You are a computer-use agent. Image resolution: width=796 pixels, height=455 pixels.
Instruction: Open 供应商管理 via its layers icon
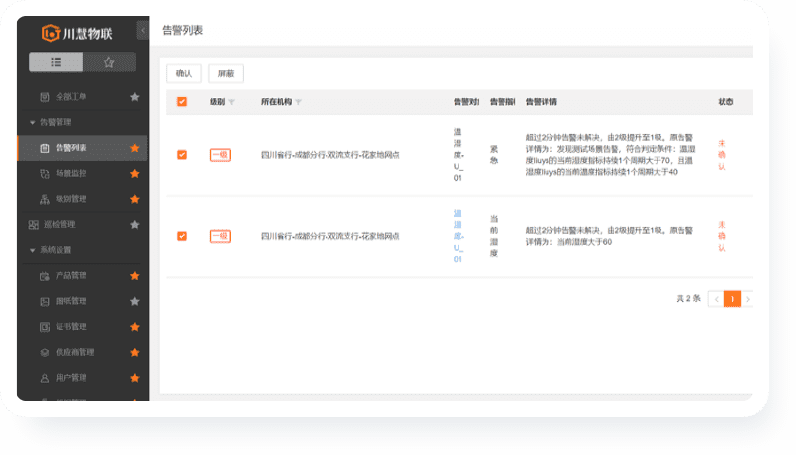pyautogui.click(x=45, y=352)
